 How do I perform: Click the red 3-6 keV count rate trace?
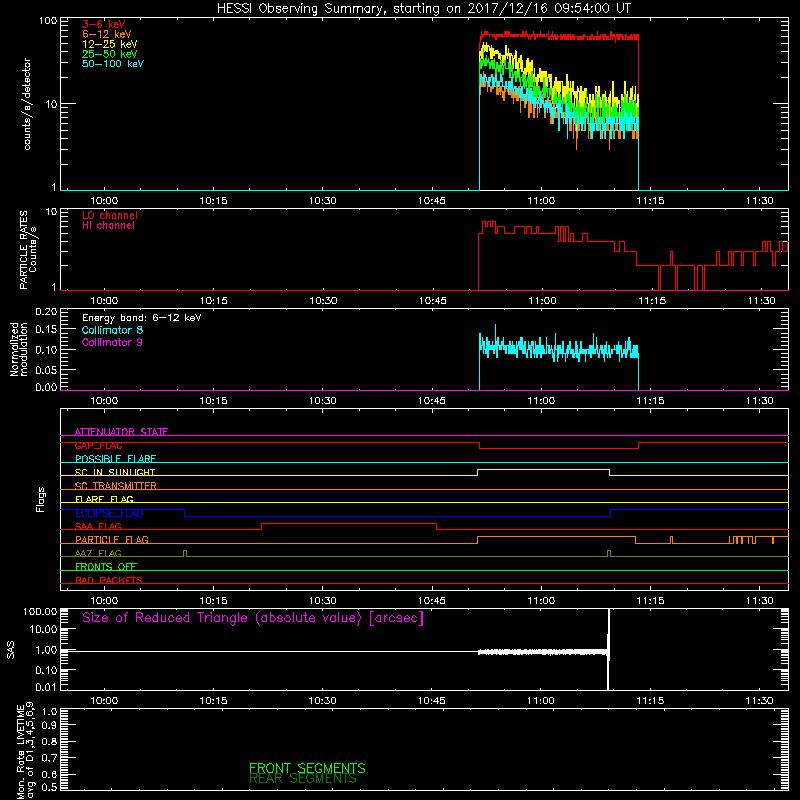(x=559, y=36)
